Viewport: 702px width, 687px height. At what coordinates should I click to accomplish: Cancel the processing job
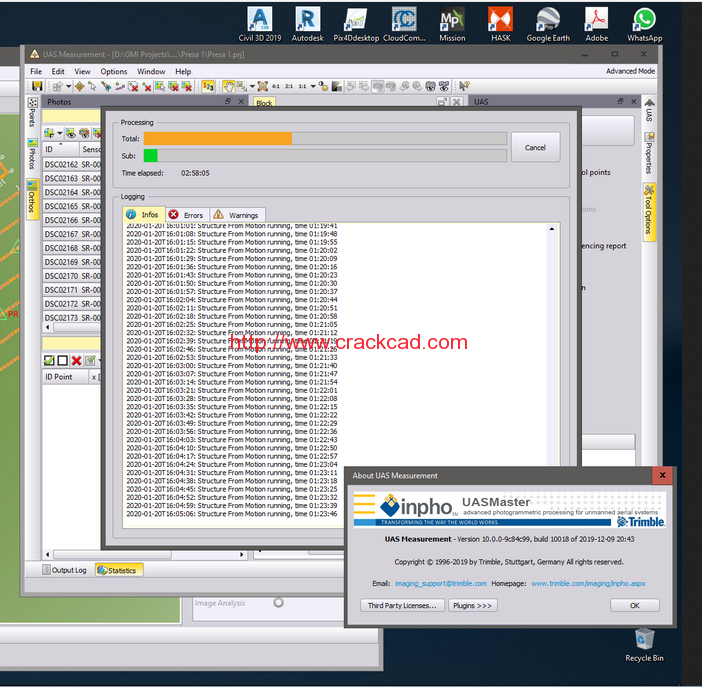[x=535, y=147]
